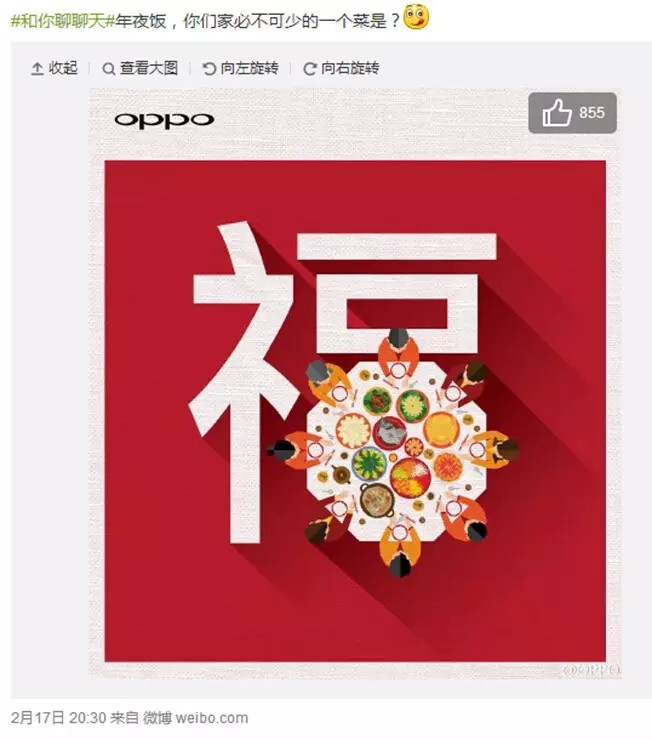Click the 855 like count
This screenshot has height=739, width=652.
pos(592,113)
